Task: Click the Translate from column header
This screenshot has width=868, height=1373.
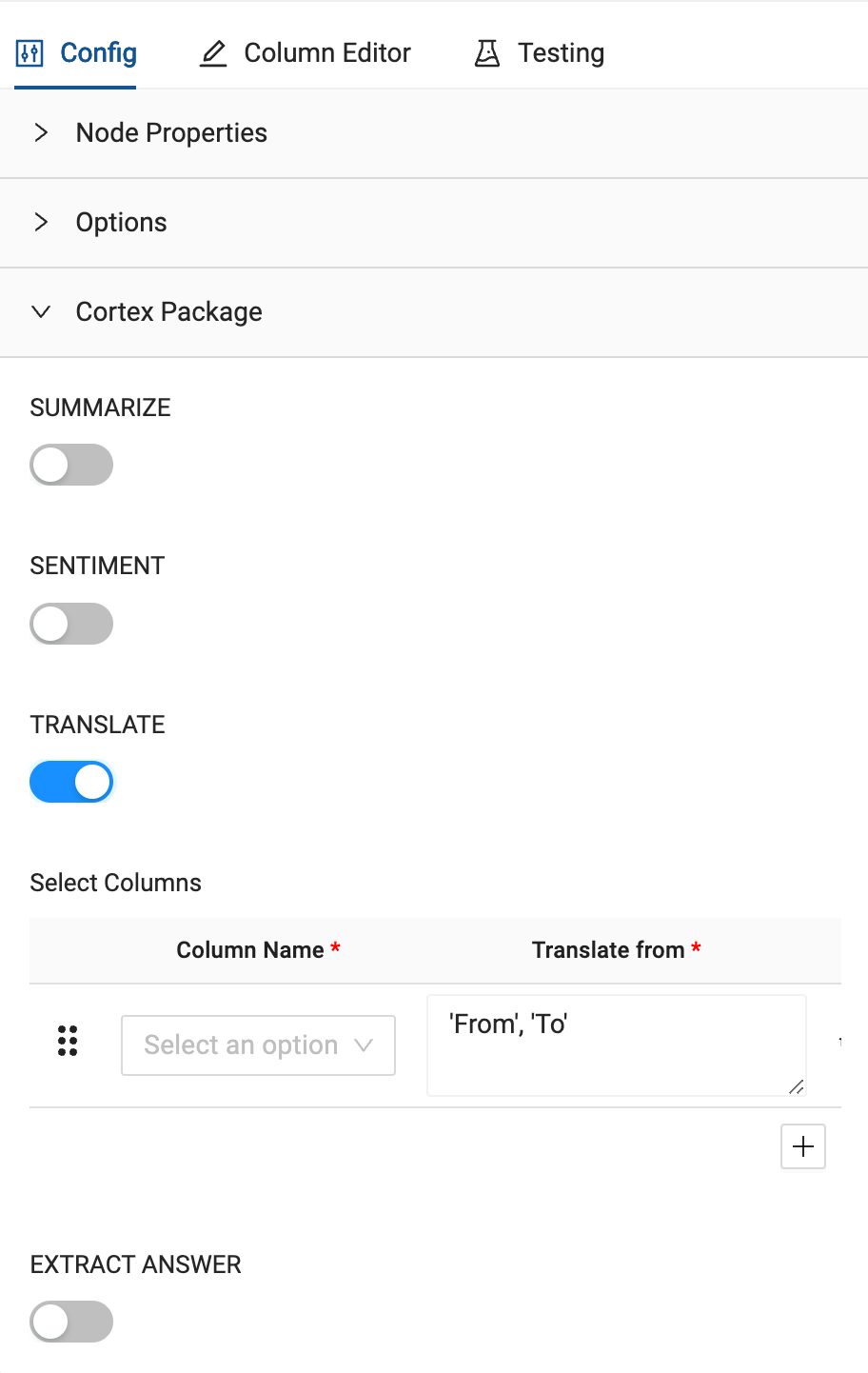Action: click(608, 950)
